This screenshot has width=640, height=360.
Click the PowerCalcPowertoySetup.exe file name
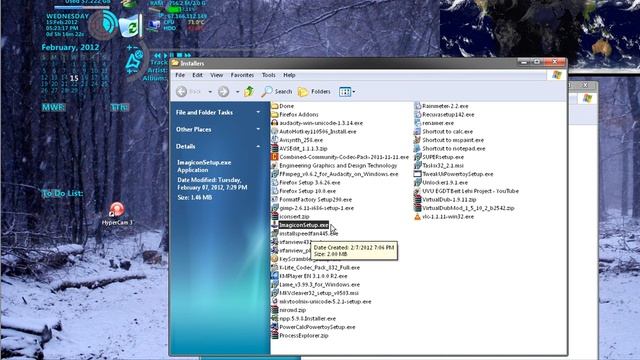pos(317,327)
